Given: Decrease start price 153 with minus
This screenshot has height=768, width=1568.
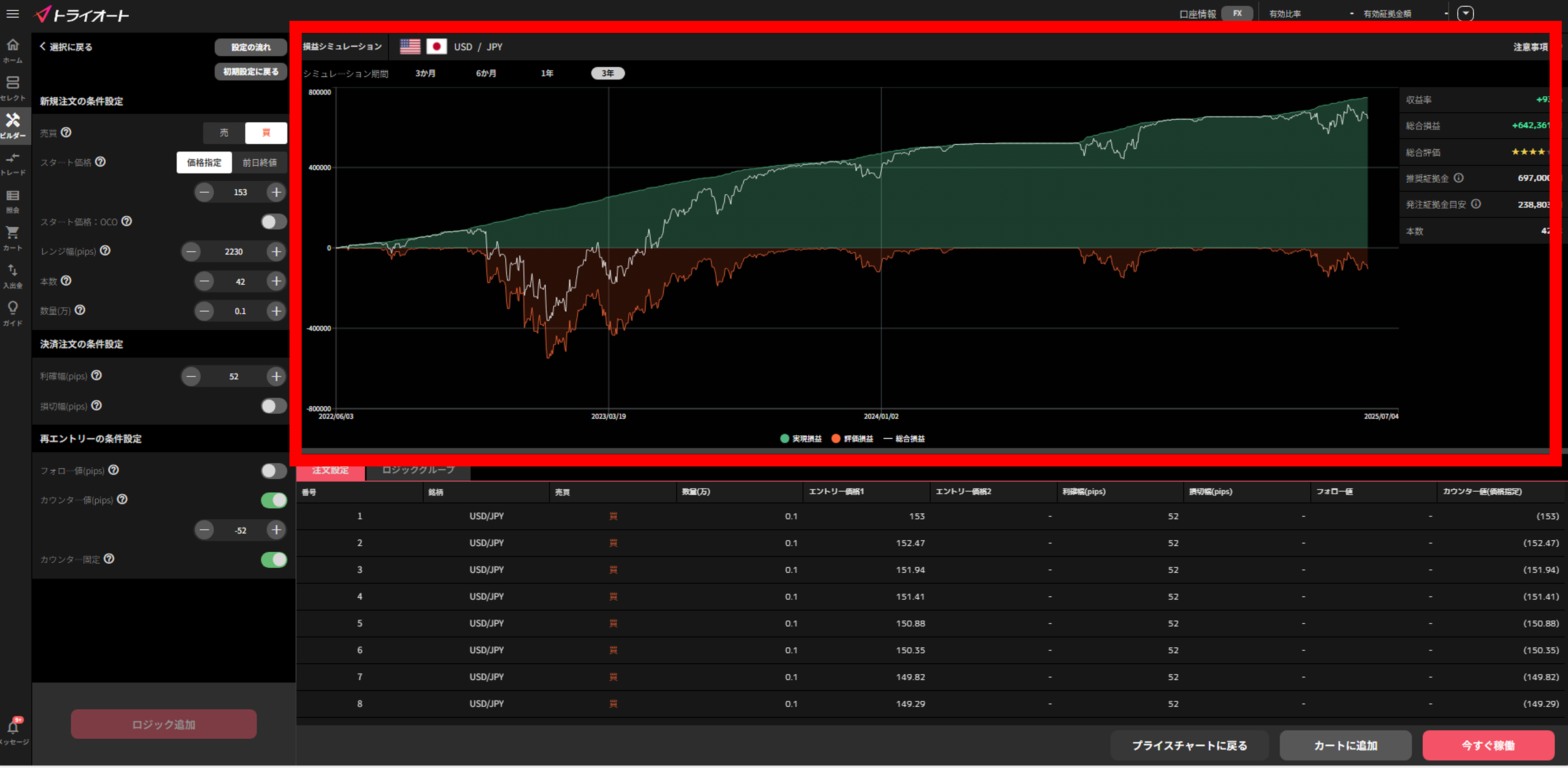Looking at the screenshot, I should (x=204, y=192).
